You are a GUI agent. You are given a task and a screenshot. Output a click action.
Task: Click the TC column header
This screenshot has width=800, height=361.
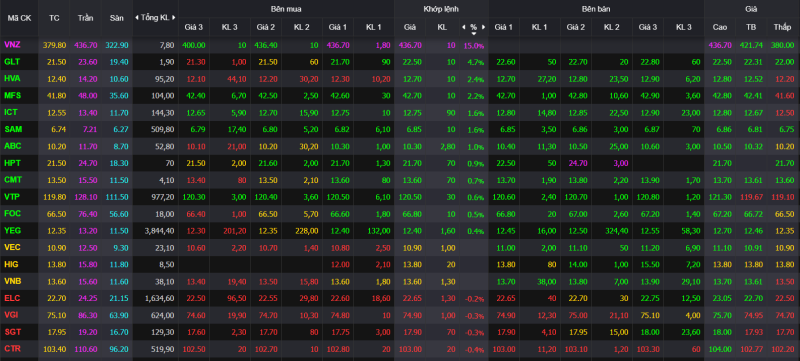pos(54,18)
